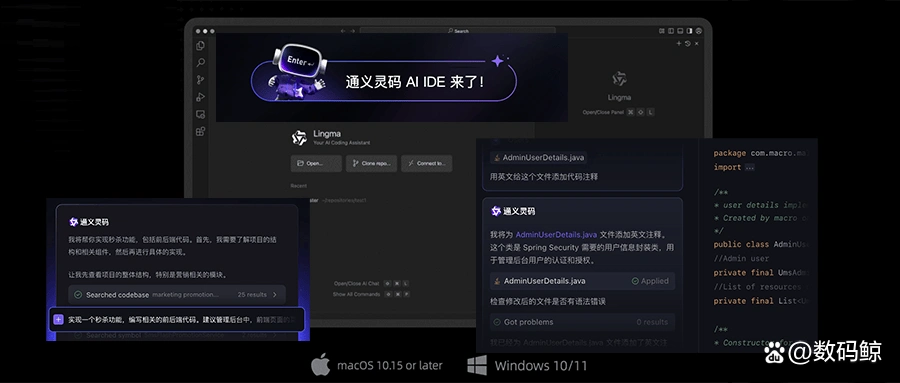Click the package com.macro code line
Image resolution: width=900 pixels, height=383 pixels.
click(x=761, y=153)
